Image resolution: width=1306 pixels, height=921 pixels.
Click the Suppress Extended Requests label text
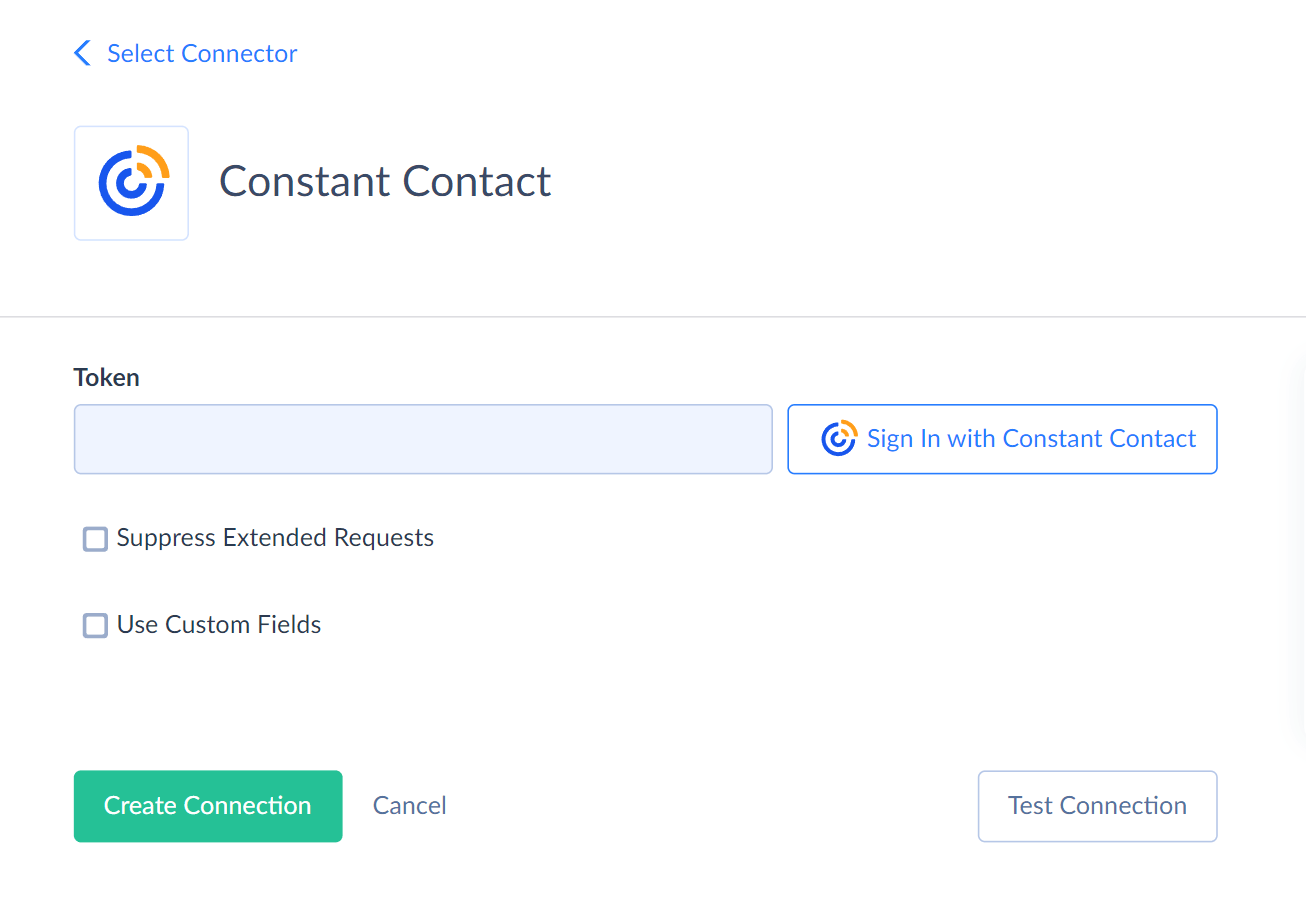tap(275, 538)
